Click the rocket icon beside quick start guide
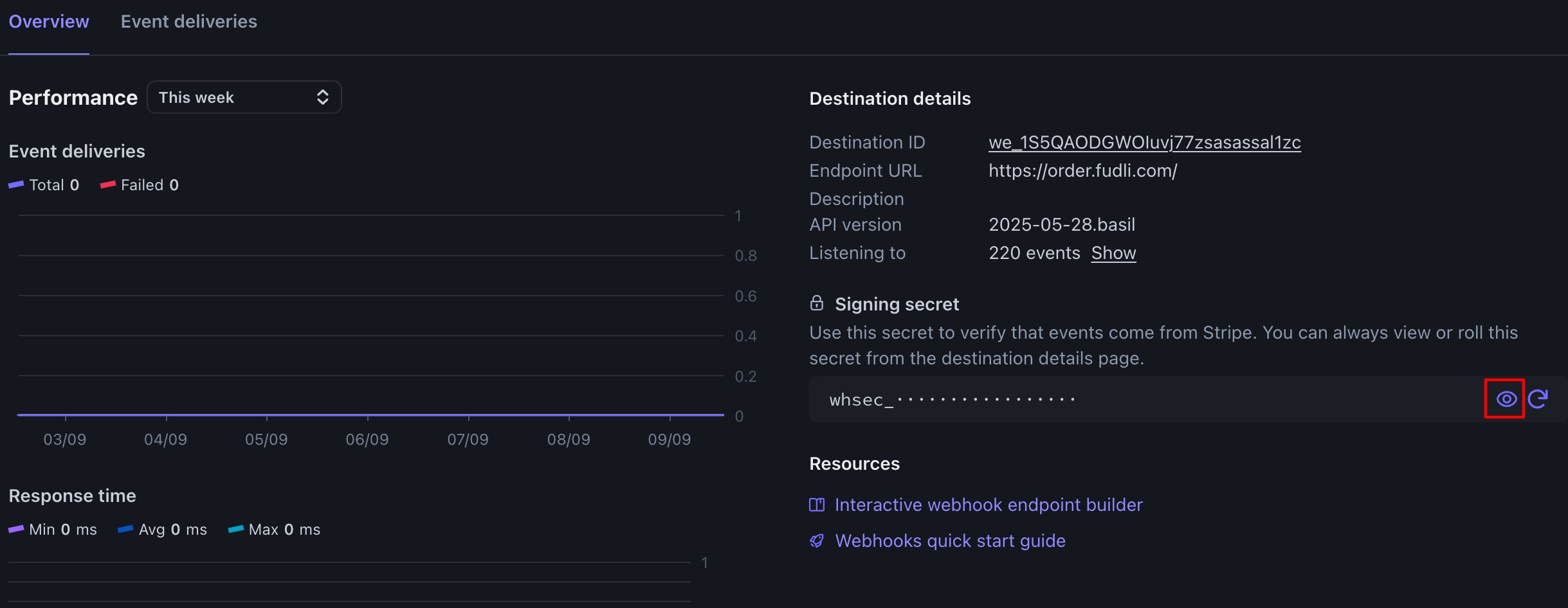The height and width of the screenshot is (608, 1568). 817,541
